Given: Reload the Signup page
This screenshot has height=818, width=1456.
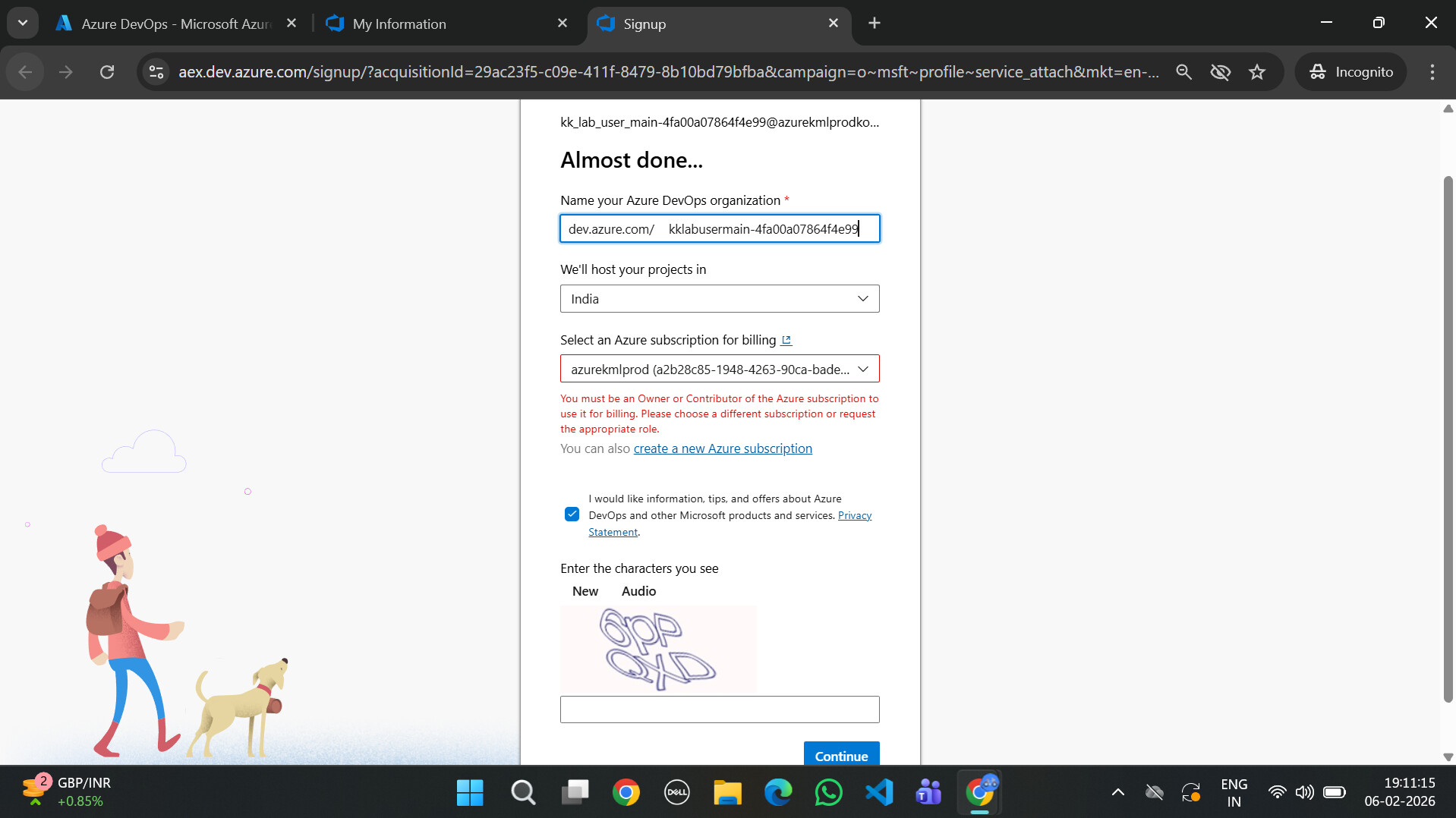Looking at the screenshot, I should click(x=107, y=72).
